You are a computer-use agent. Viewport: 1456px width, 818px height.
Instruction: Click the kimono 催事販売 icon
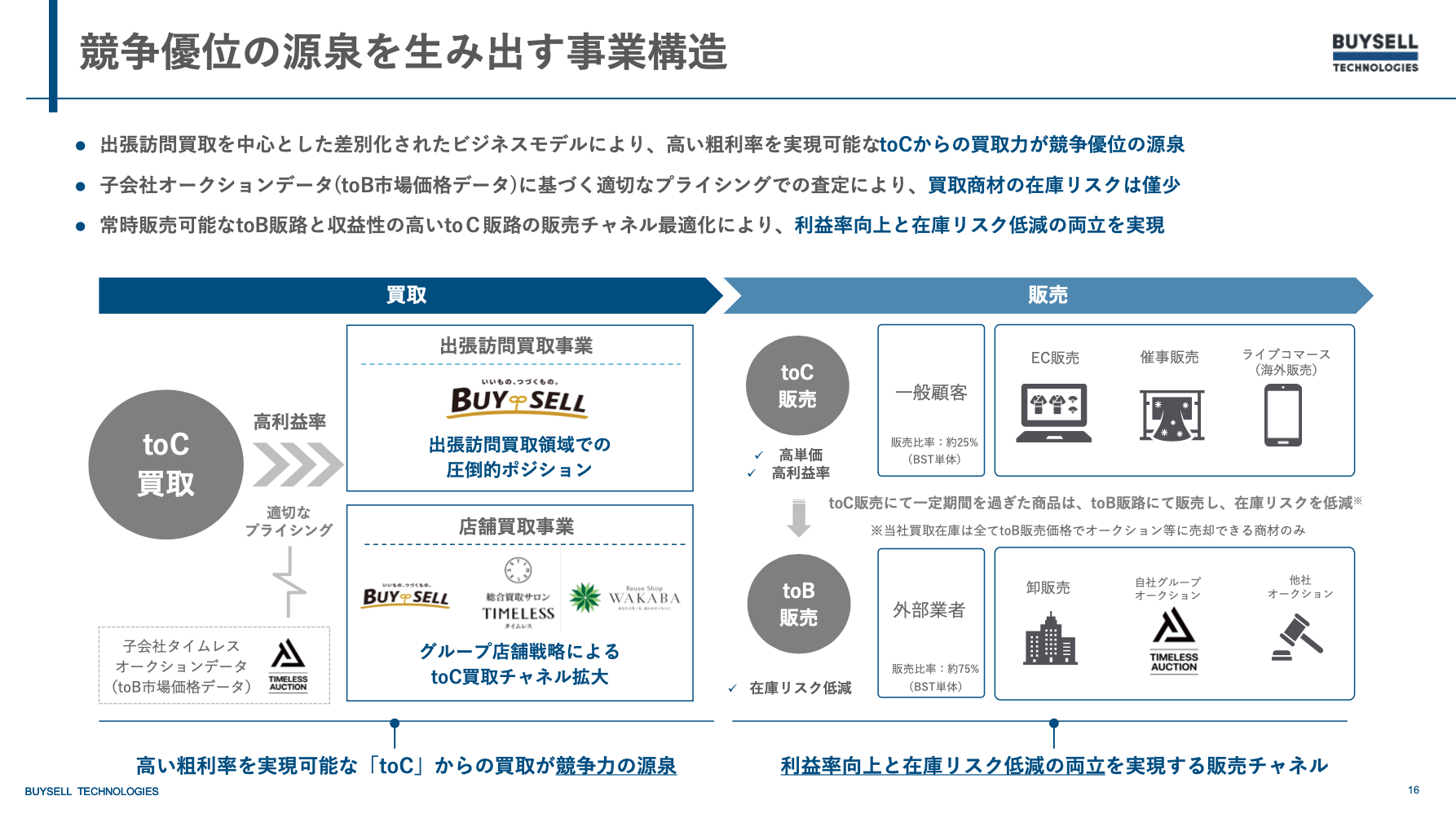1171,415
